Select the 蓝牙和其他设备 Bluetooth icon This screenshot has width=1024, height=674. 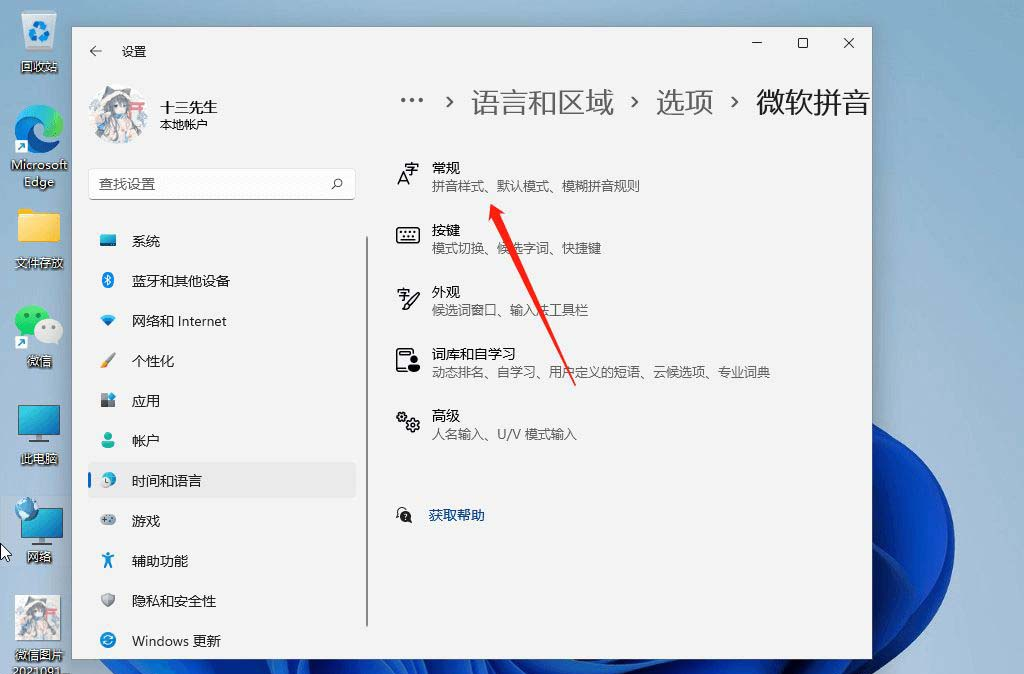pyautogui.click(x=108, y=280)
